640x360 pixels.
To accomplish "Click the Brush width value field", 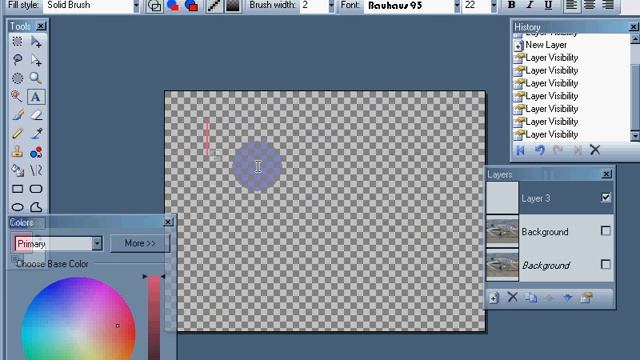I will (x=313, y=5).
